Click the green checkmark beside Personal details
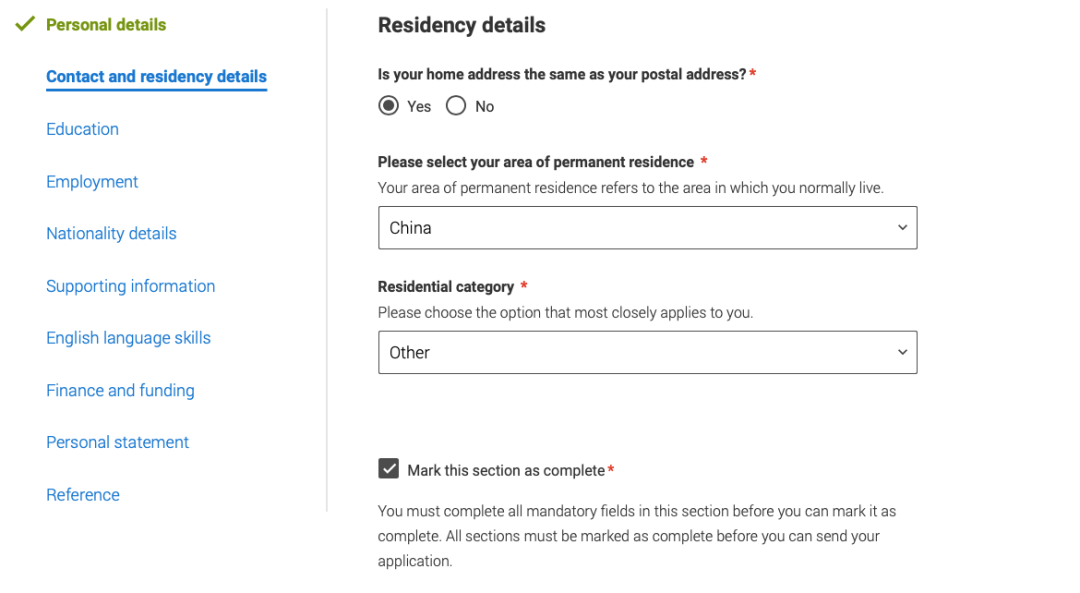Viewport: 1080px width, 593px height. click(25, 24)
